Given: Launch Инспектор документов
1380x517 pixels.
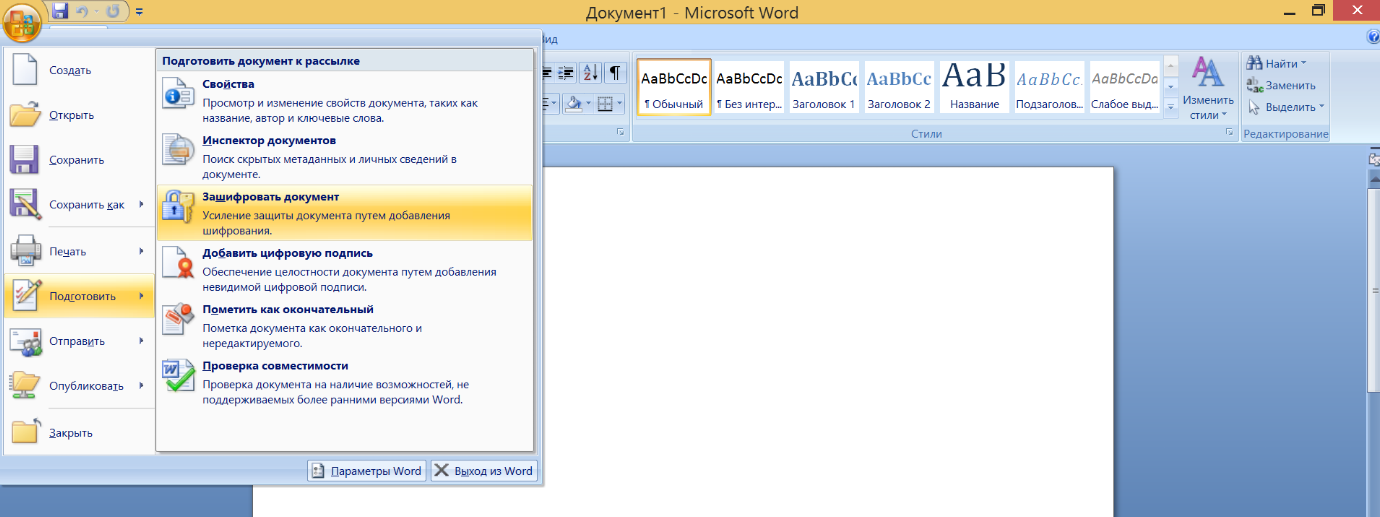Looking at the screenshot, I should click(345, 156).
